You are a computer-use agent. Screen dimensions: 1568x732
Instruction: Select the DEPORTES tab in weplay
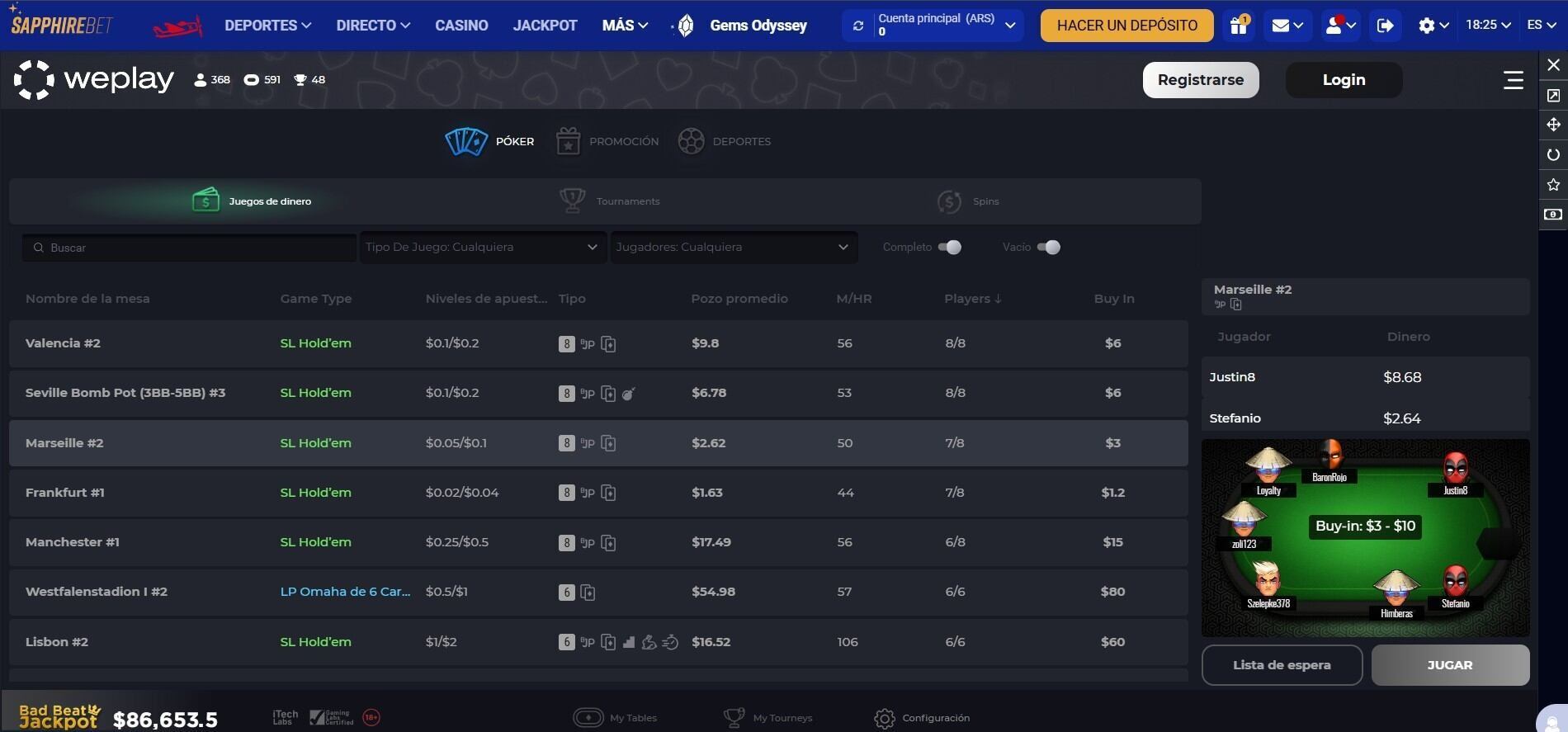(x=725, y=142)
